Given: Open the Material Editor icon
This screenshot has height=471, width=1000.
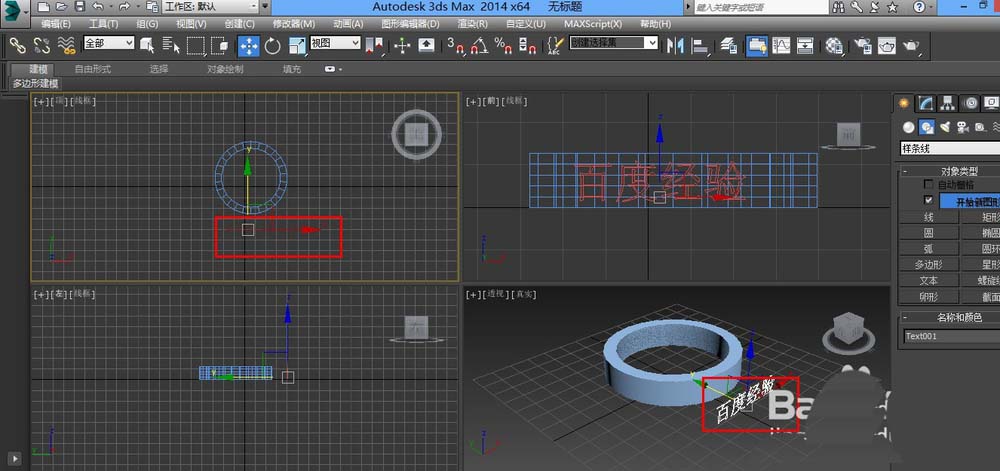Looking at the screenshot, I should click(x=834, y=45).
